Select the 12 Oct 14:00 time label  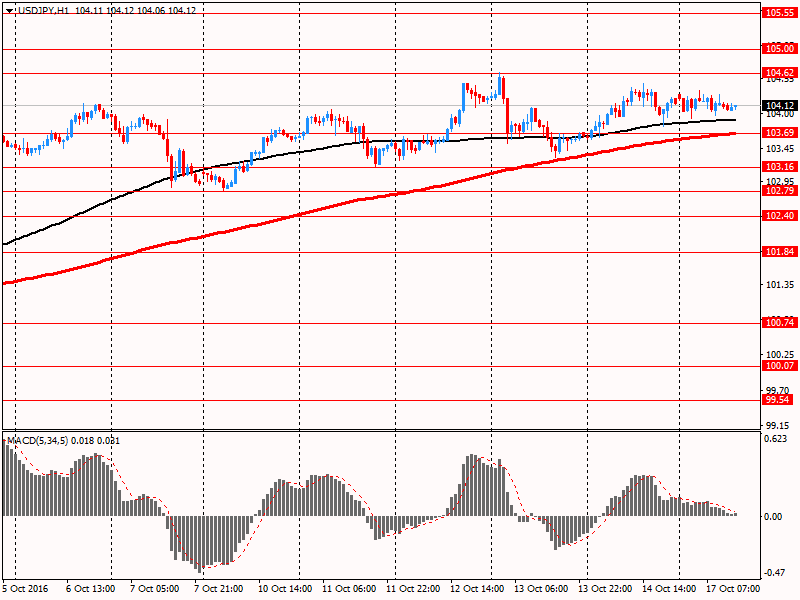pyautogui.click(x=477, y=588)
